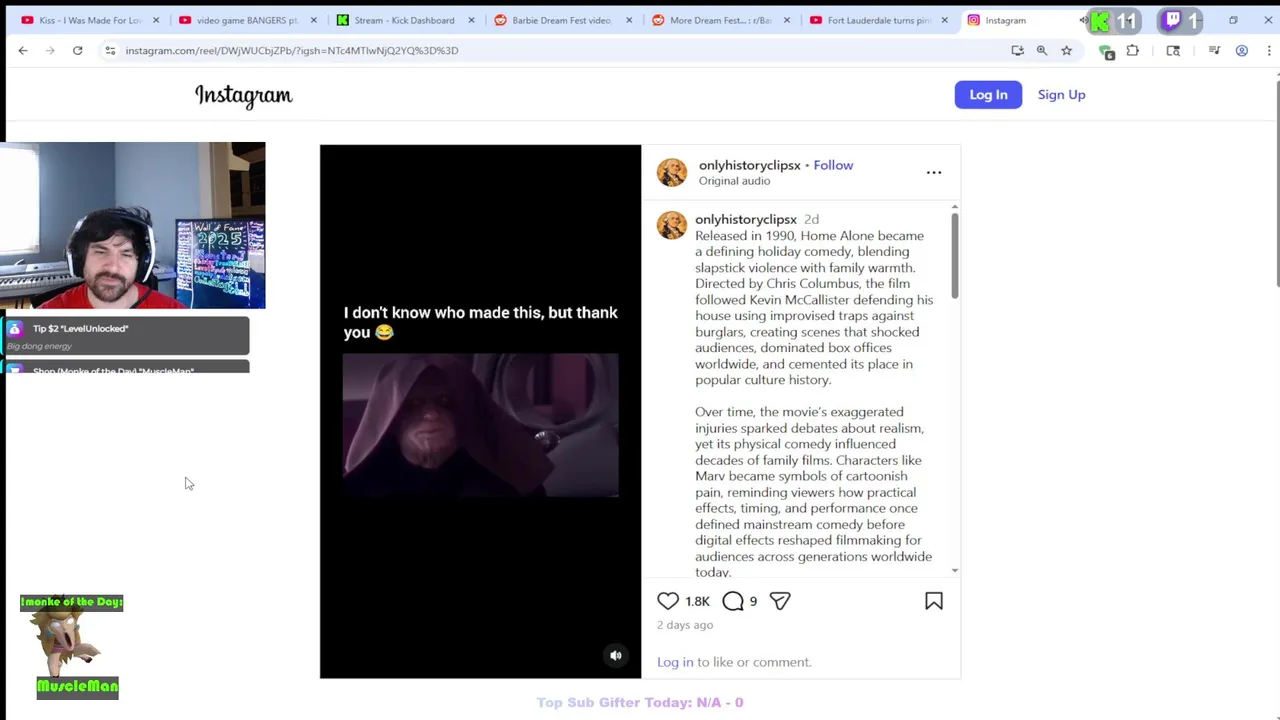Click the tab audio speaker icon on Instagram tab

click(x=1083, y=20)
